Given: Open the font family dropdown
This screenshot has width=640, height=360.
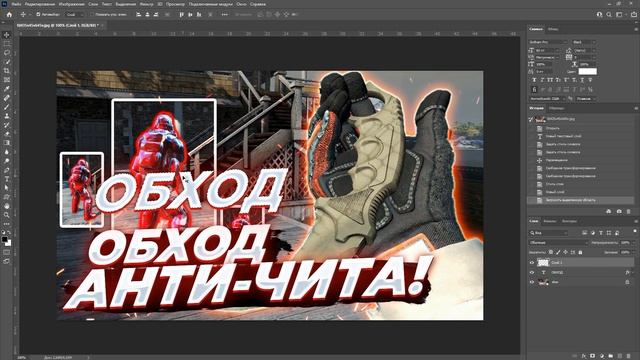Looking at the screenshot, I should 549,42.
